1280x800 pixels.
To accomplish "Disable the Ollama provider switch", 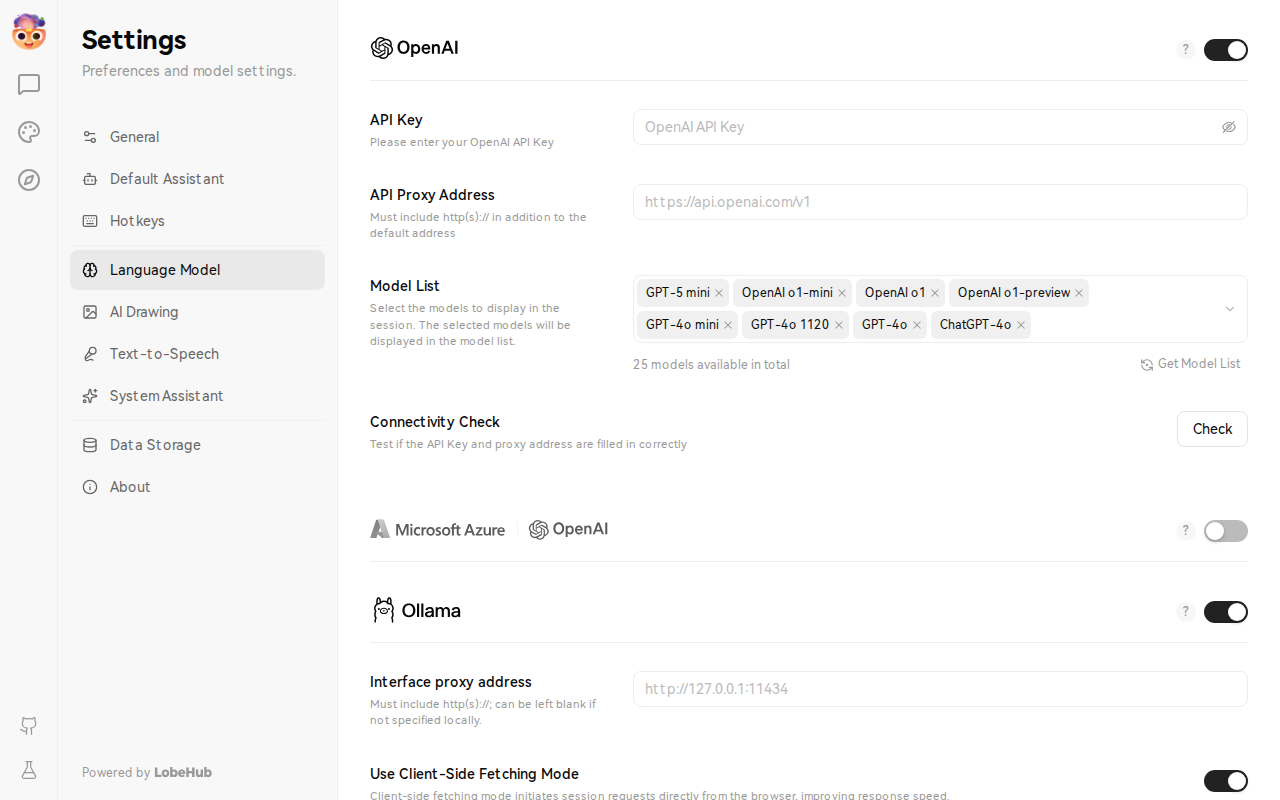I will (1226, 612).
